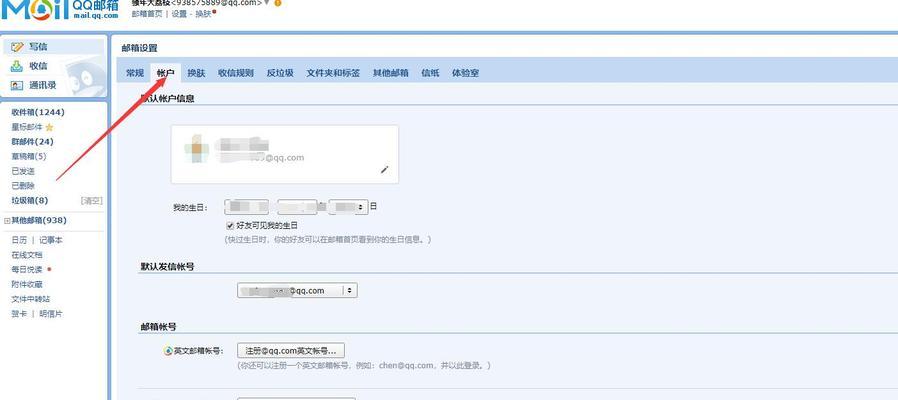Click the compose pencil icon beside 写信
The image size is (898, 400).
pos(18,47)
